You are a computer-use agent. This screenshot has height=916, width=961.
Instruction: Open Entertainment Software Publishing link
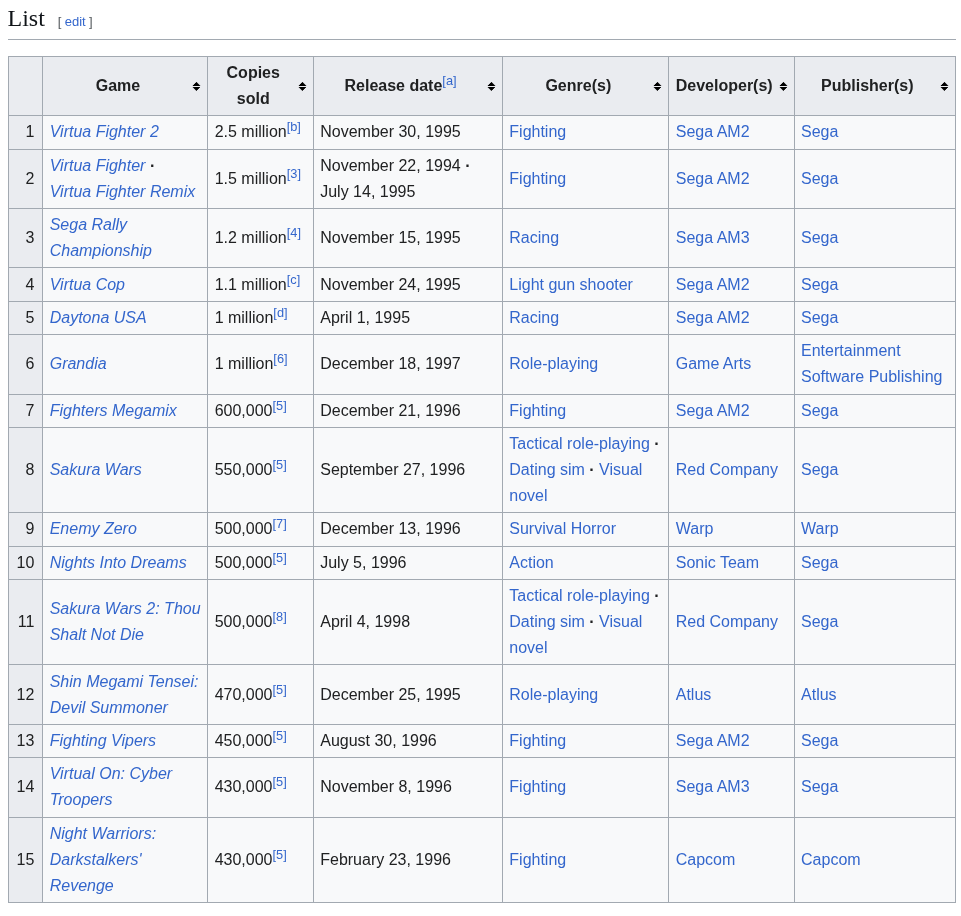[872, 364]
